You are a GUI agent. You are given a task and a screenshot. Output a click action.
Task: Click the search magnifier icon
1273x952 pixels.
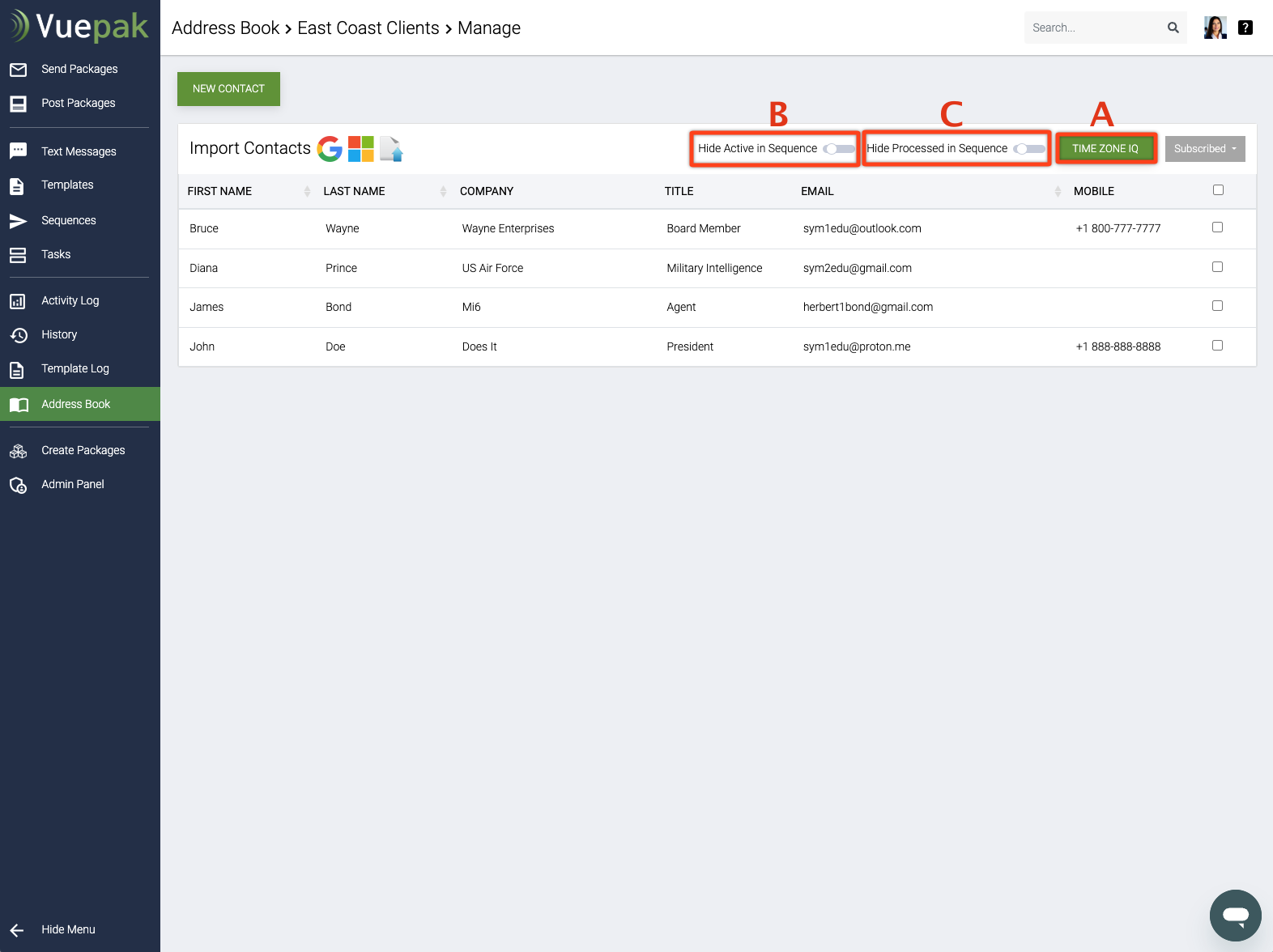pos(1173,28)
